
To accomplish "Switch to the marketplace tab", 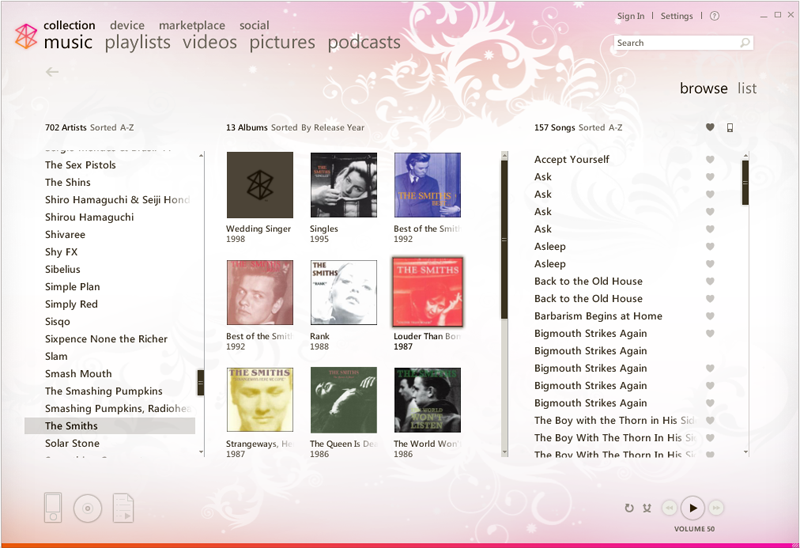I will pos(192,25).
